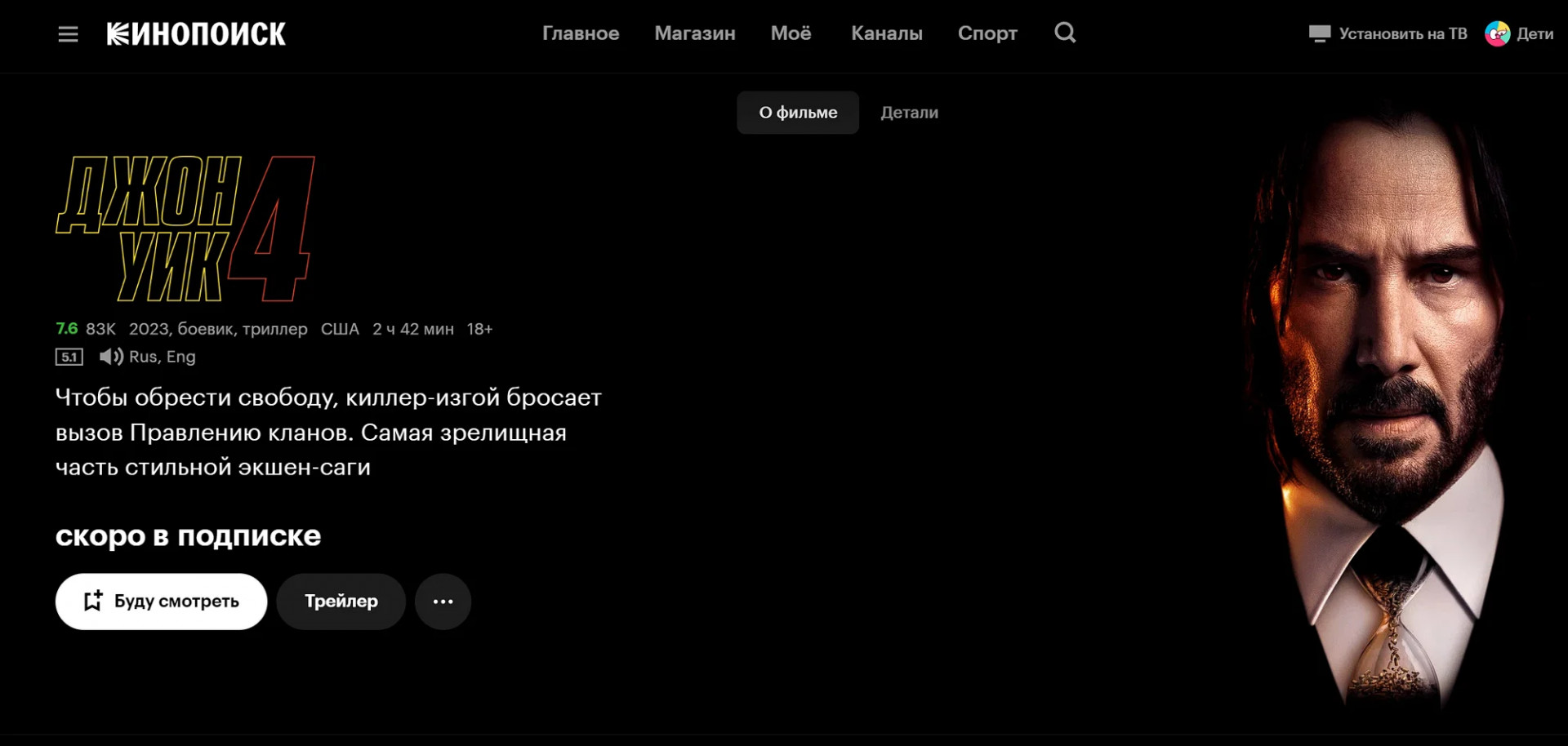Open the Каналы section
This screenshot has width=1568, height=746.
click(887, 33)
